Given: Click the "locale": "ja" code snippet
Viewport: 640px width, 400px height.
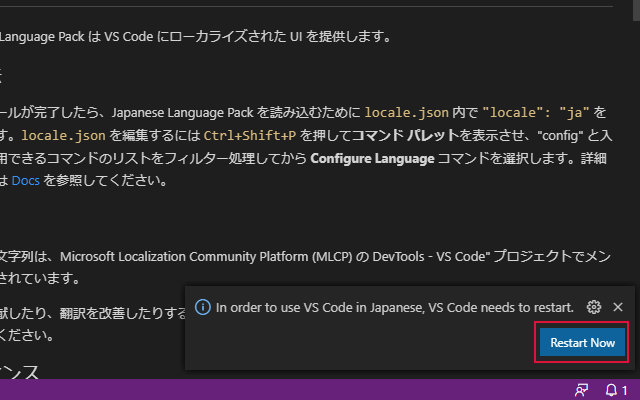Looking at the screenshot, I should click(536, 112).
